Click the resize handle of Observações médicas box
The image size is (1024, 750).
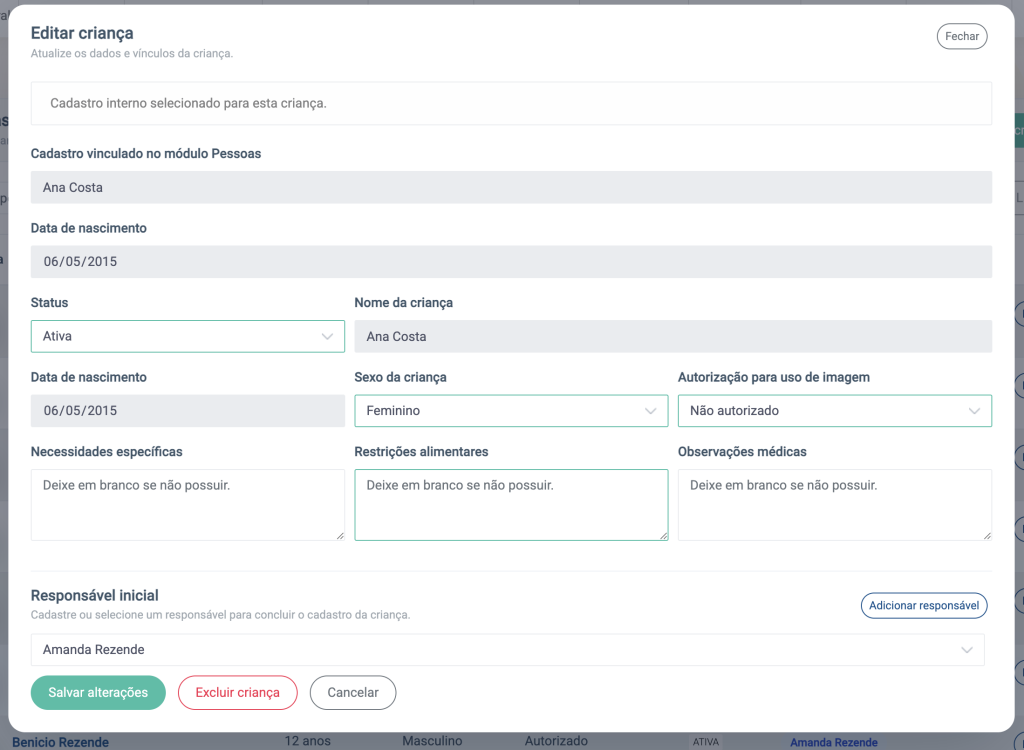pyautogui.click(x=987, y=536)
